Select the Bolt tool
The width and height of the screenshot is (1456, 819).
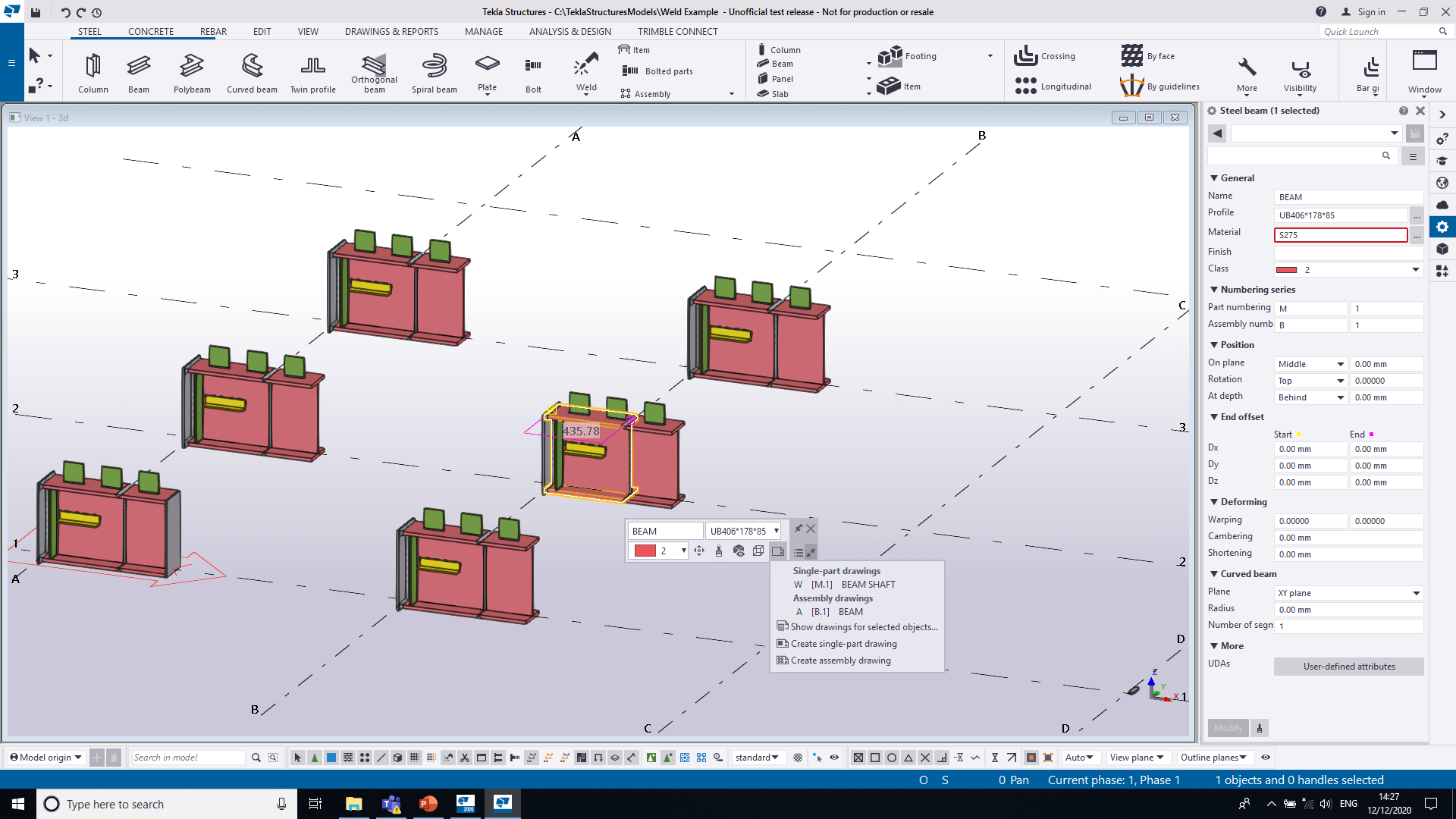click(x=533, y=74)
